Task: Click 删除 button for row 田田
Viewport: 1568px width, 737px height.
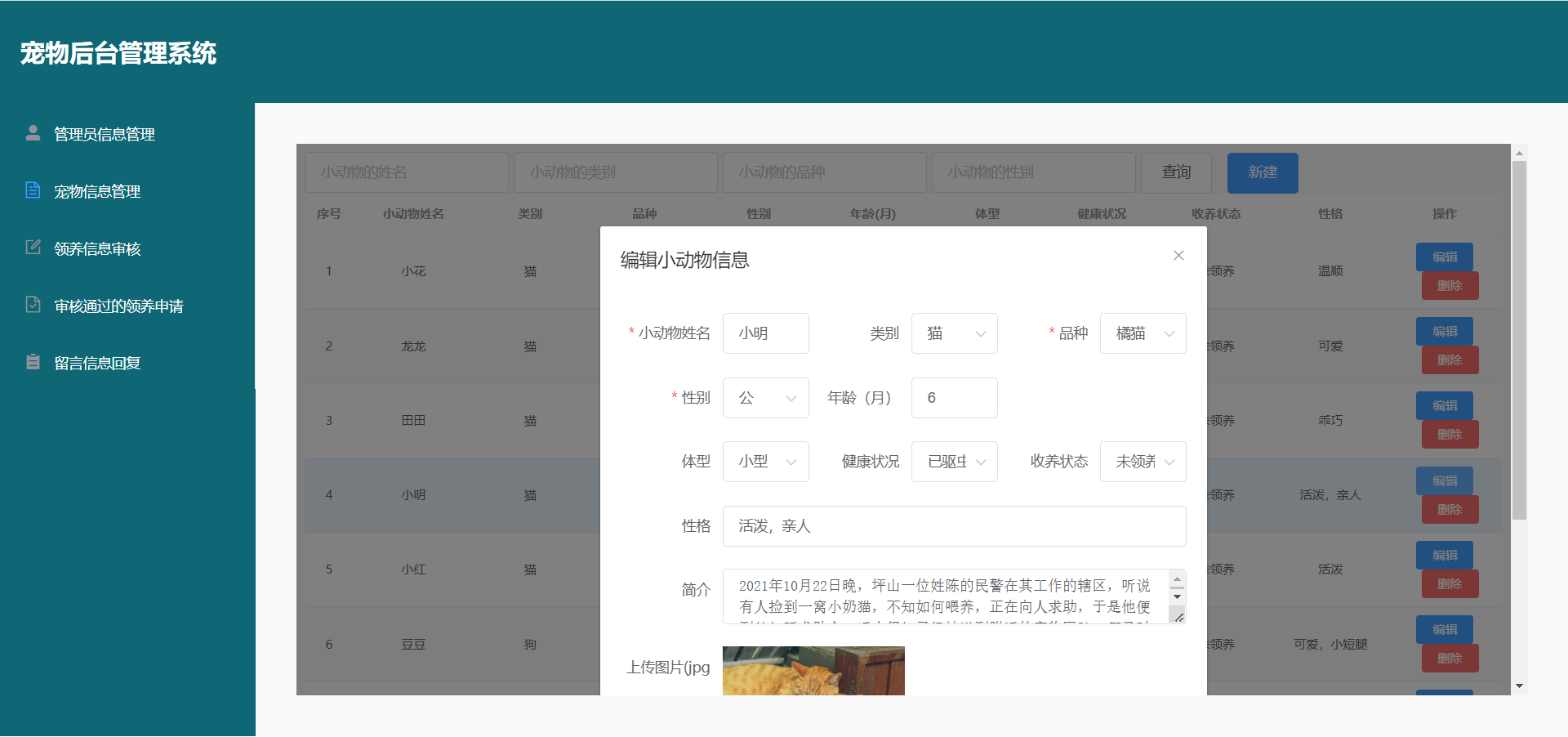Action: pos(1450,435)
